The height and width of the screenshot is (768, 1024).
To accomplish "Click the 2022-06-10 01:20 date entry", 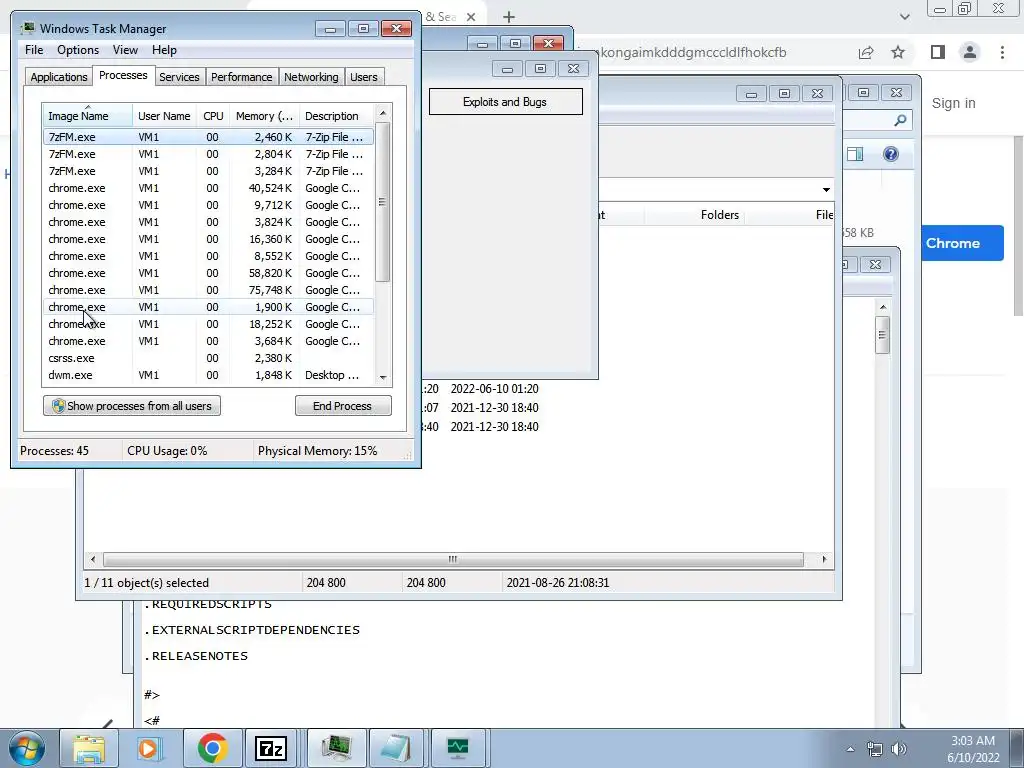I will click(x=494, y=389).
